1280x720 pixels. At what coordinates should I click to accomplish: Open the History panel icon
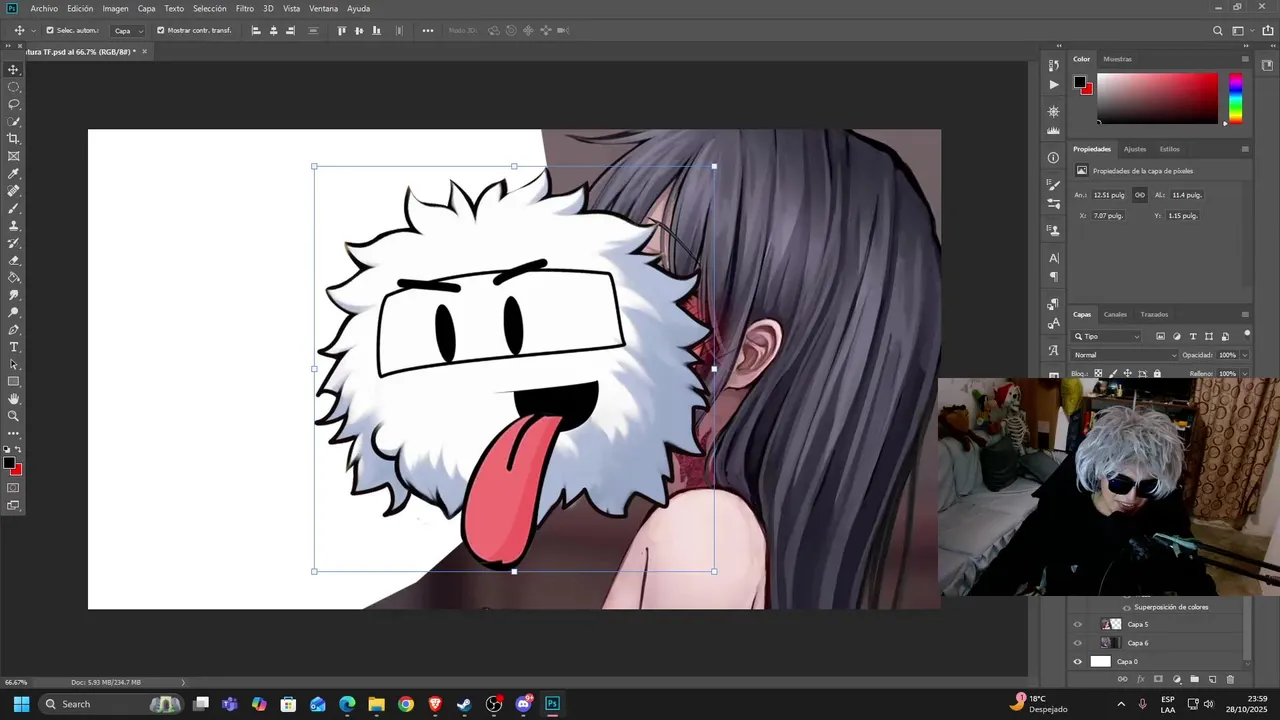(1053, 66)
